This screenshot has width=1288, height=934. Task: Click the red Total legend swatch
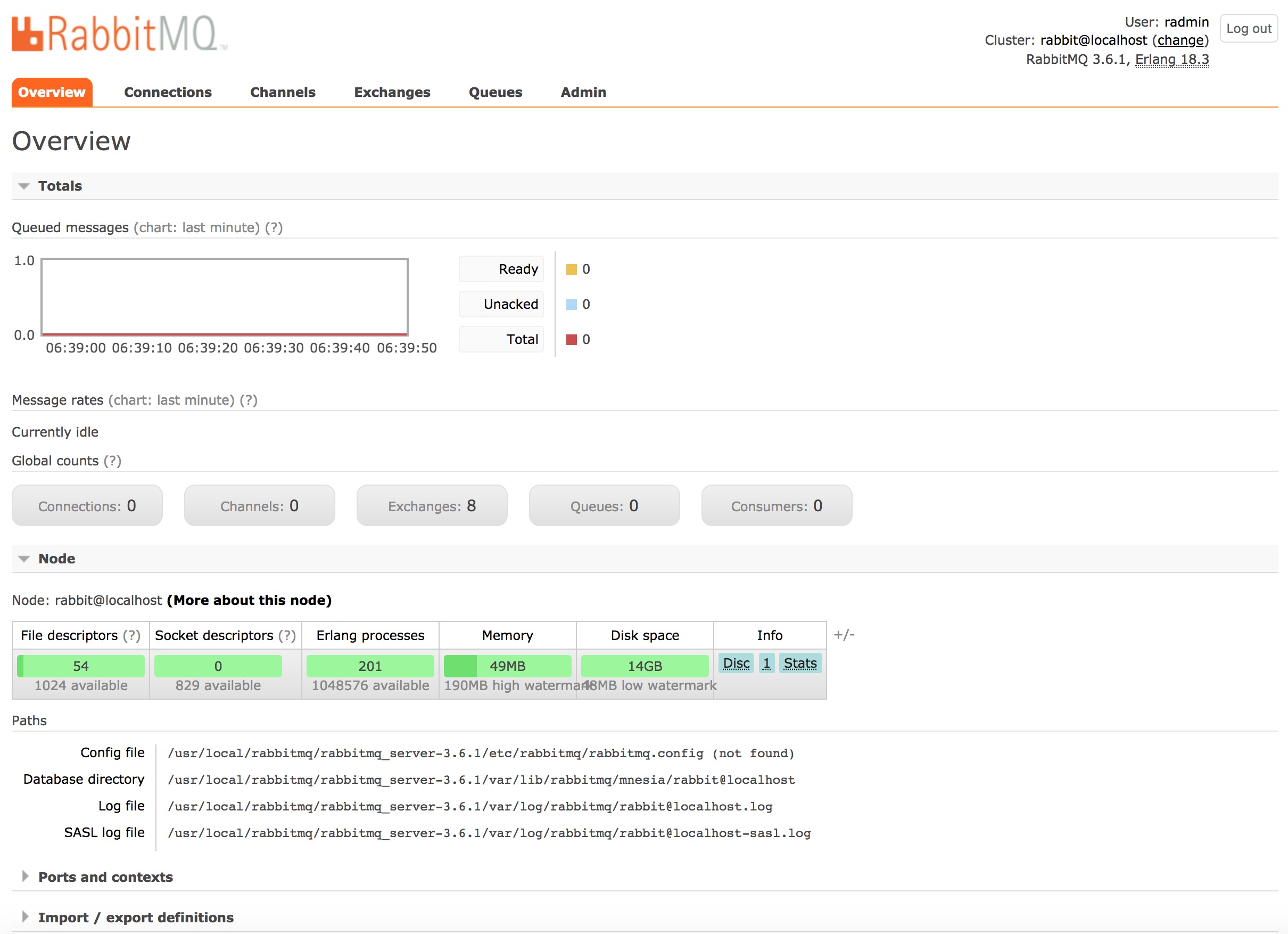click(x=571, y=340)
